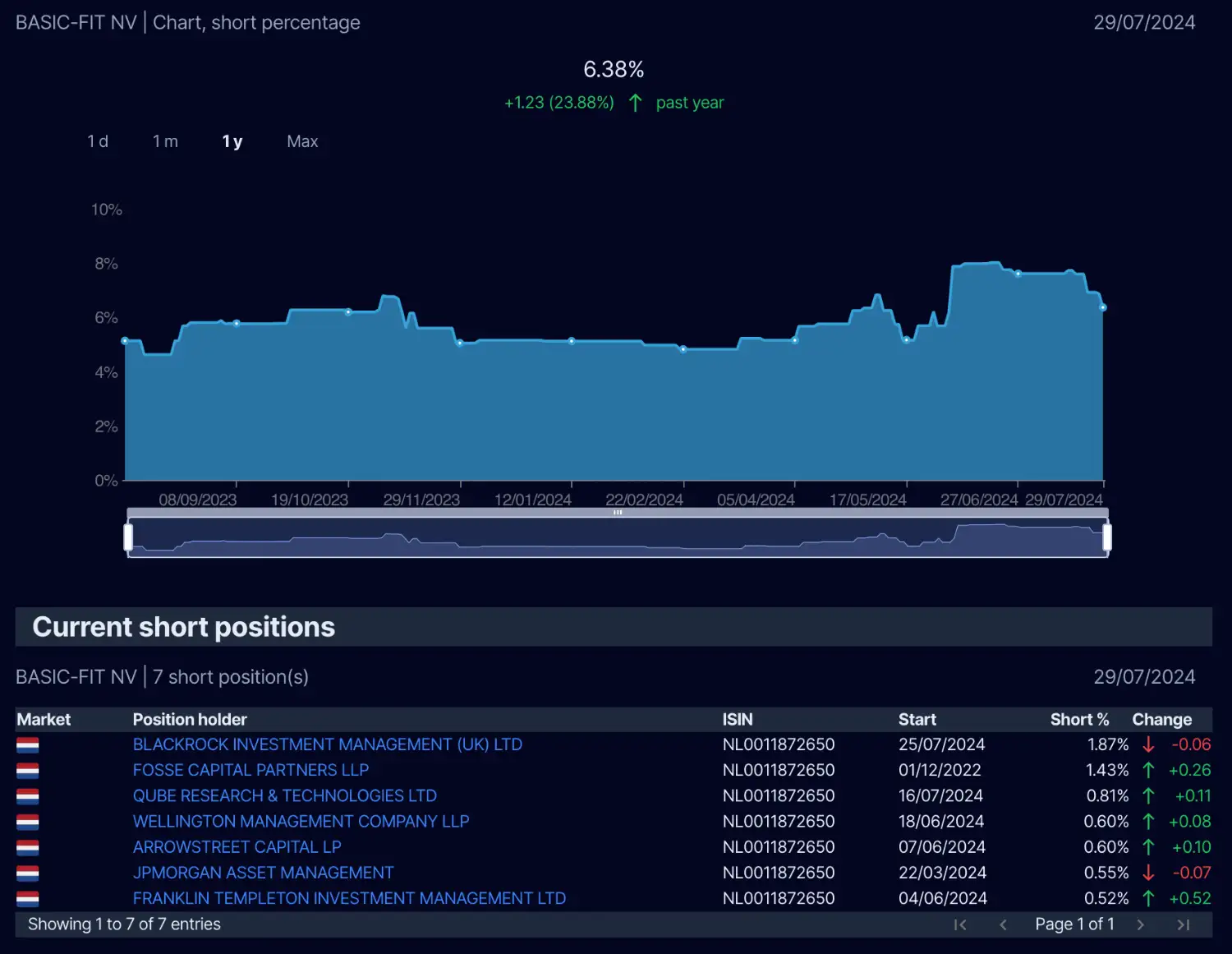
Task: Sort table by Short % column
Action: tap(1080, 720)
